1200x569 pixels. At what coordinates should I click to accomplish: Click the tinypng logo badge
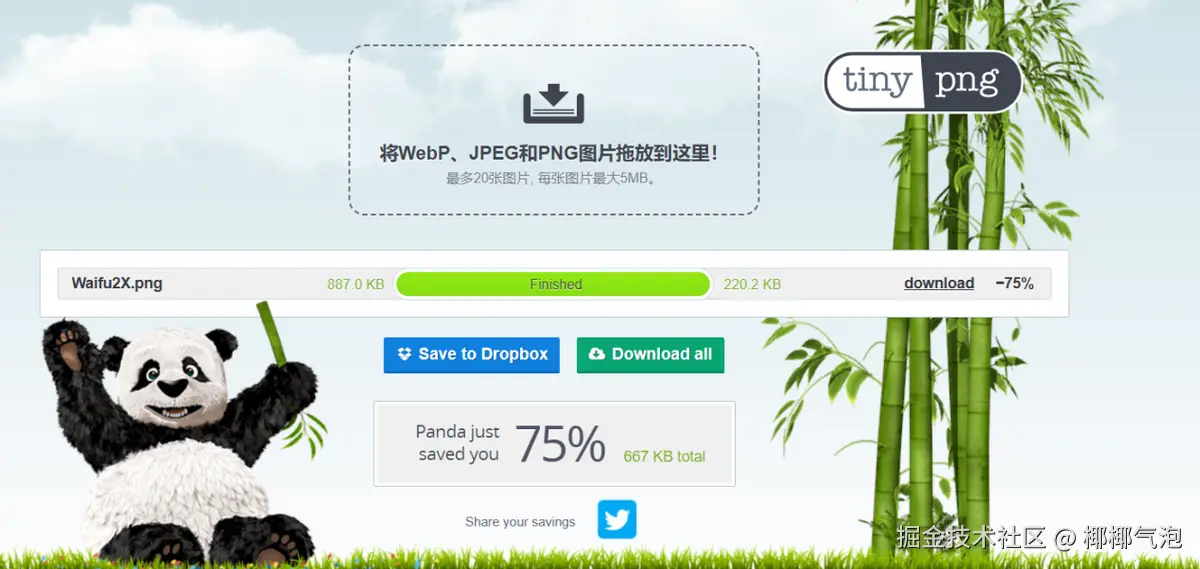(x=922, y=81)
